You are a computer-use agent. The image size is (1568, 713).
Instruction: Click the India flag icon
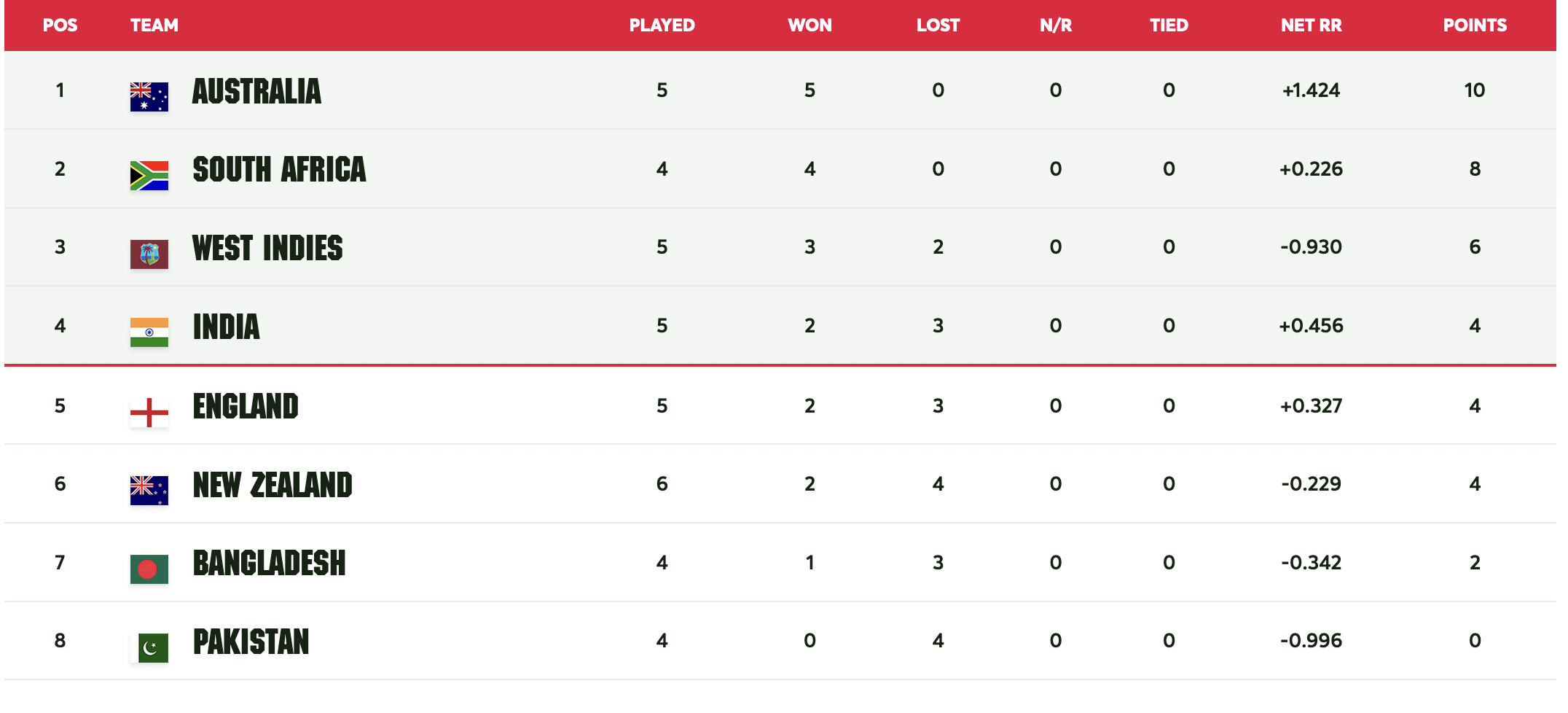pyautogui.click(x=149, y=332)
